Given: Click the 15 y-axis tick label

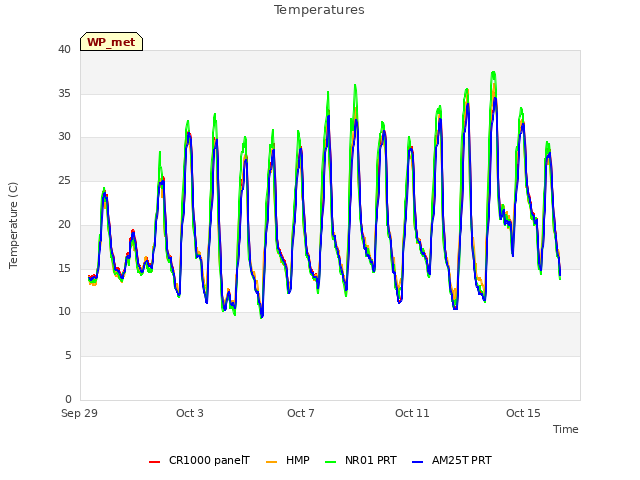Looking at the screenshot, I should (x=64, y=268).
